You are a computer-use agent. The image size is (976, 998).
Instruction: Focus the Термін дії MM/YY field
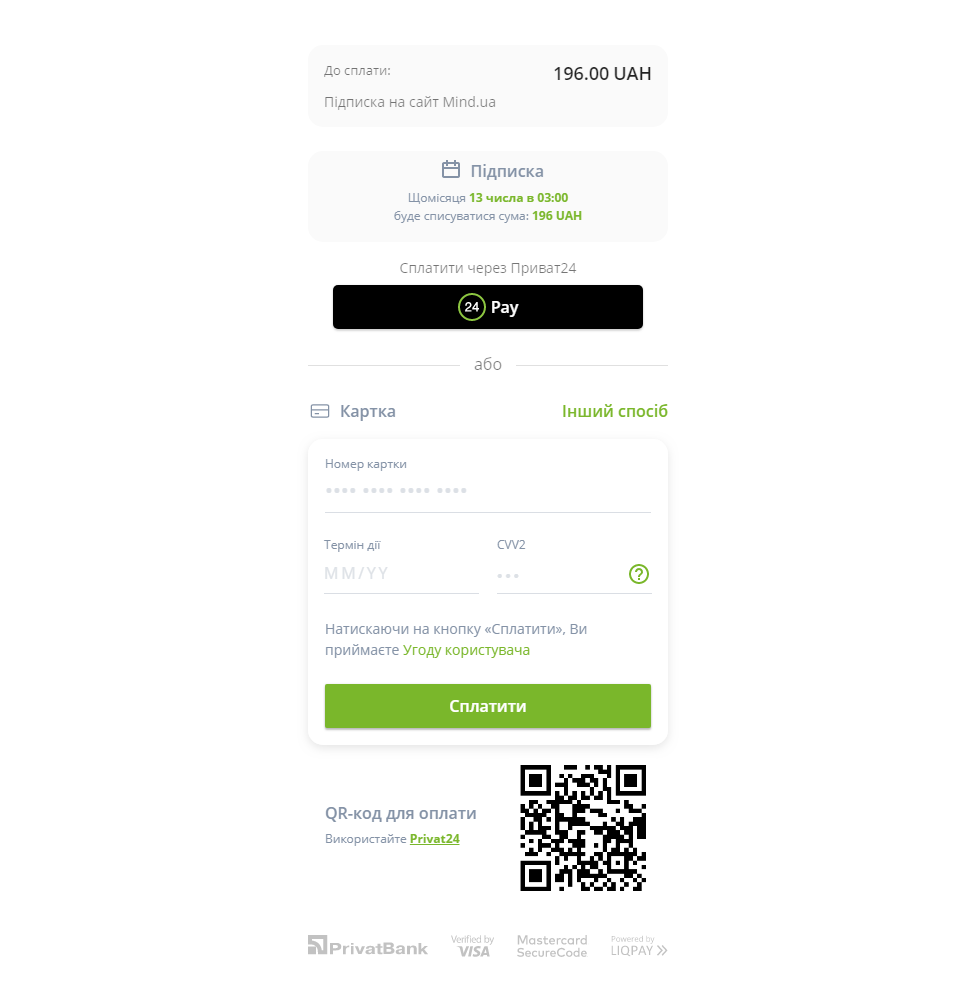[401, 574]
